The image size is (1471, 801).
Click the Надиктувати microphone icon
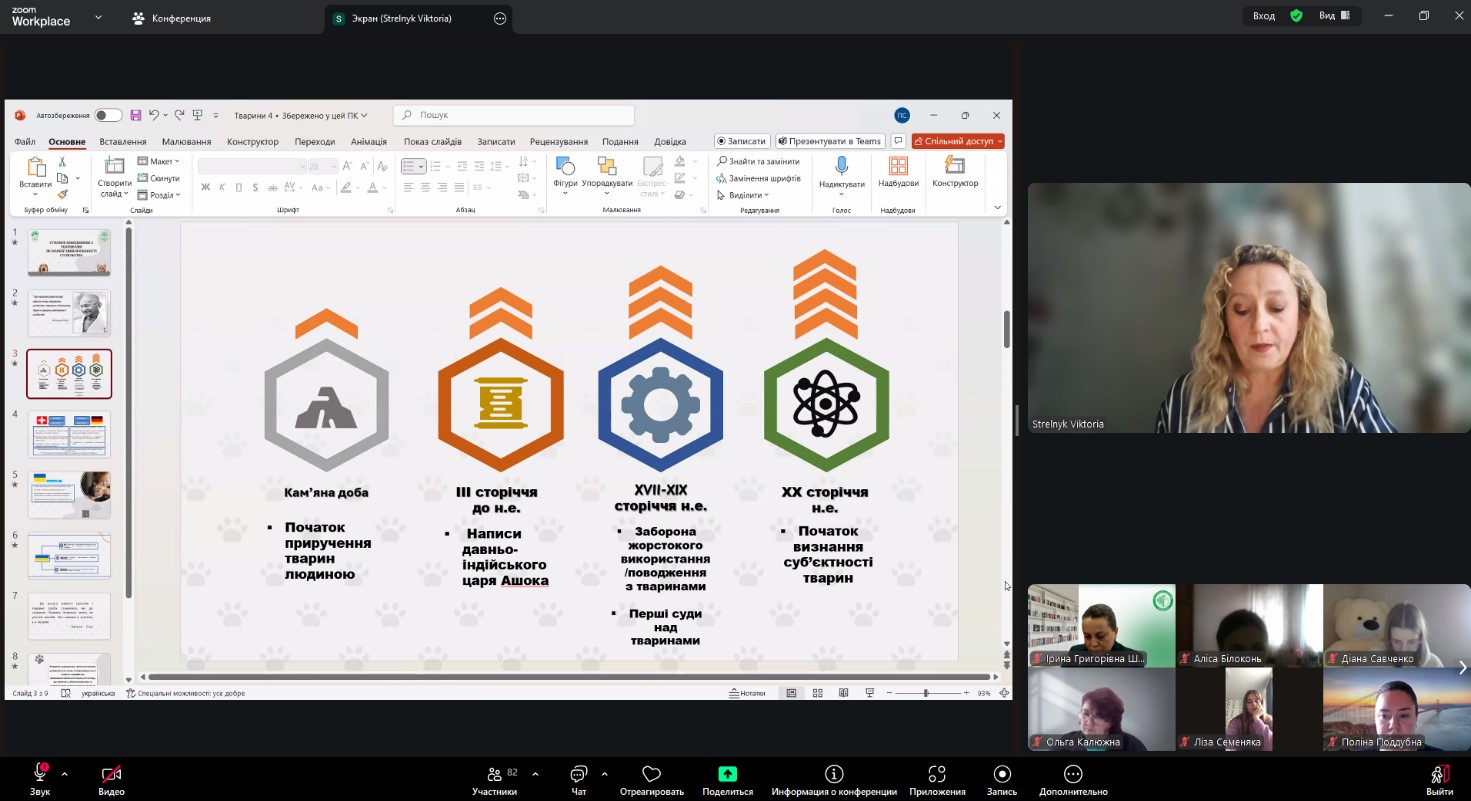point(841,166)
